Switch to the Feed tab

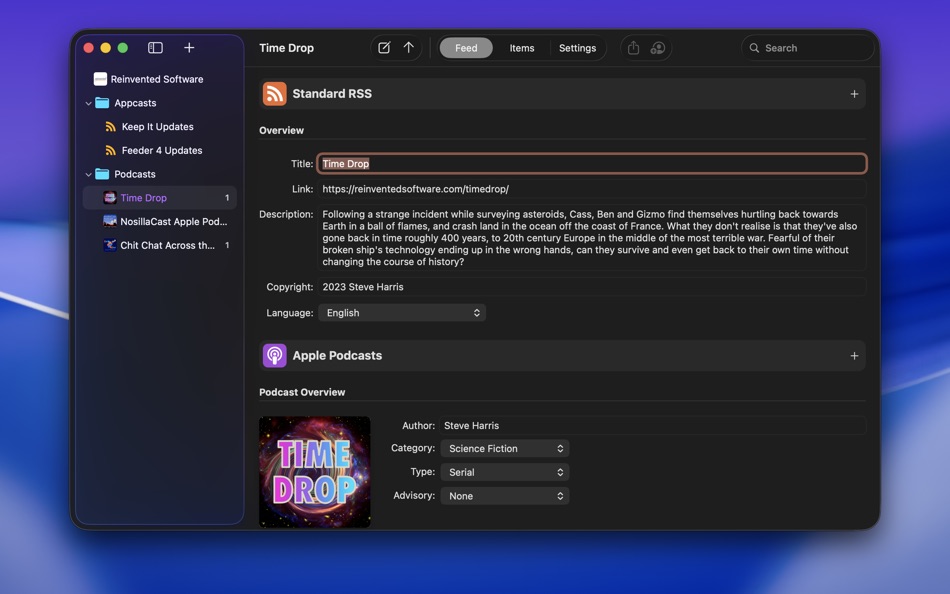point(466,48)
